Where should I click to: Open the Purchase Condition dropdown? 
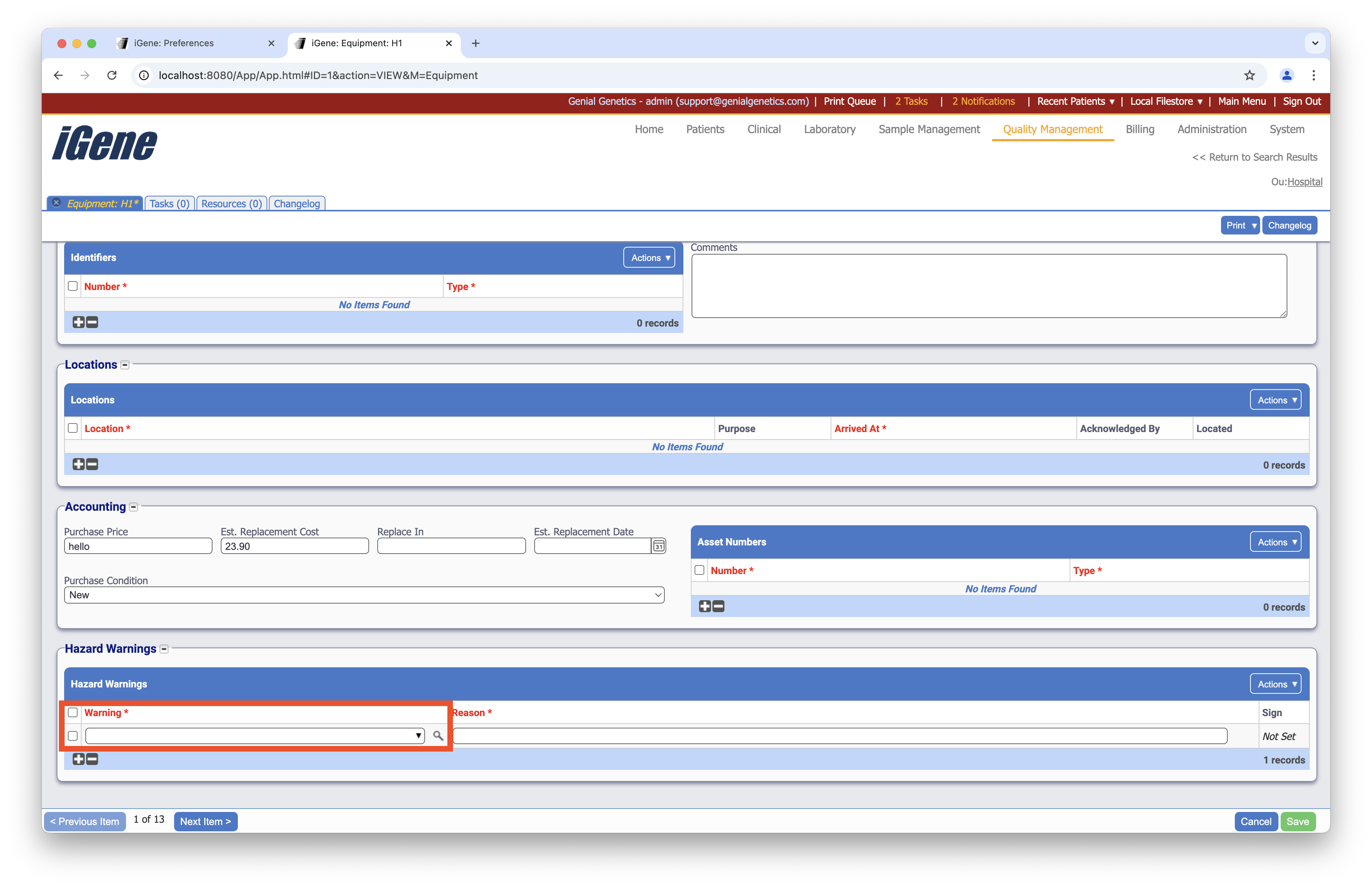point(364,595)
